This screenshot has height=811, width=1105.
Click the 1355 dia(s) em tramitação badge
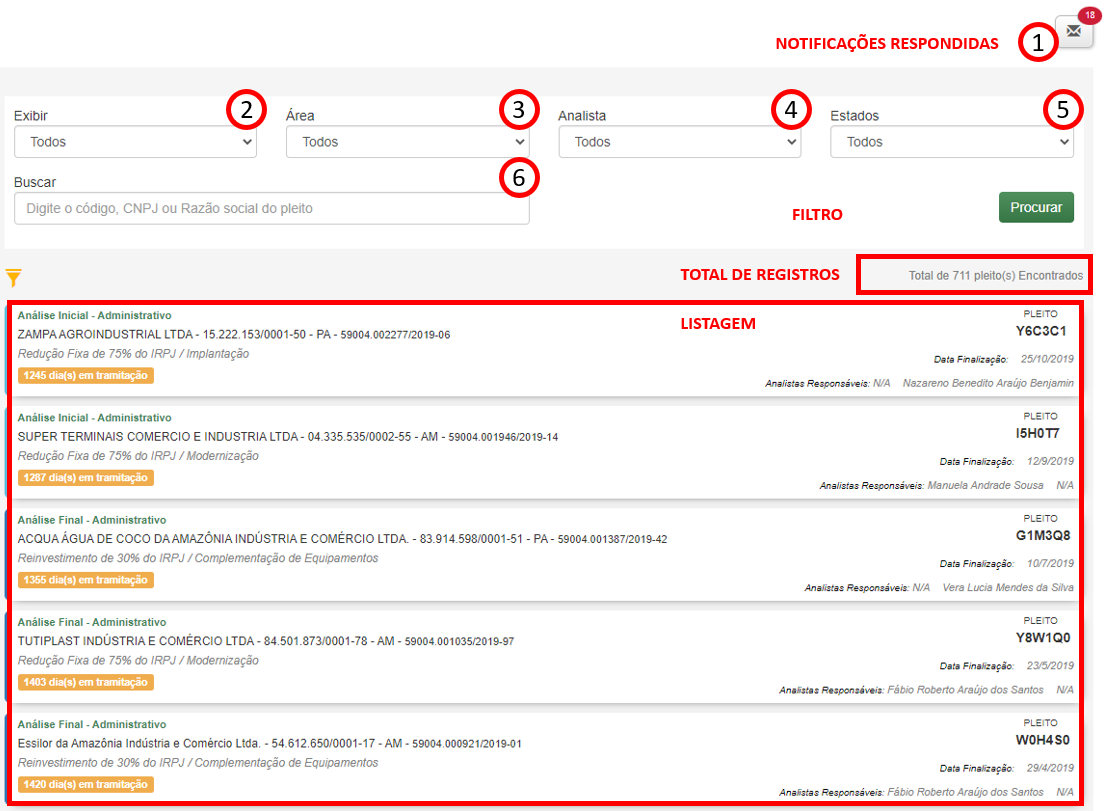tap(85, 580)
